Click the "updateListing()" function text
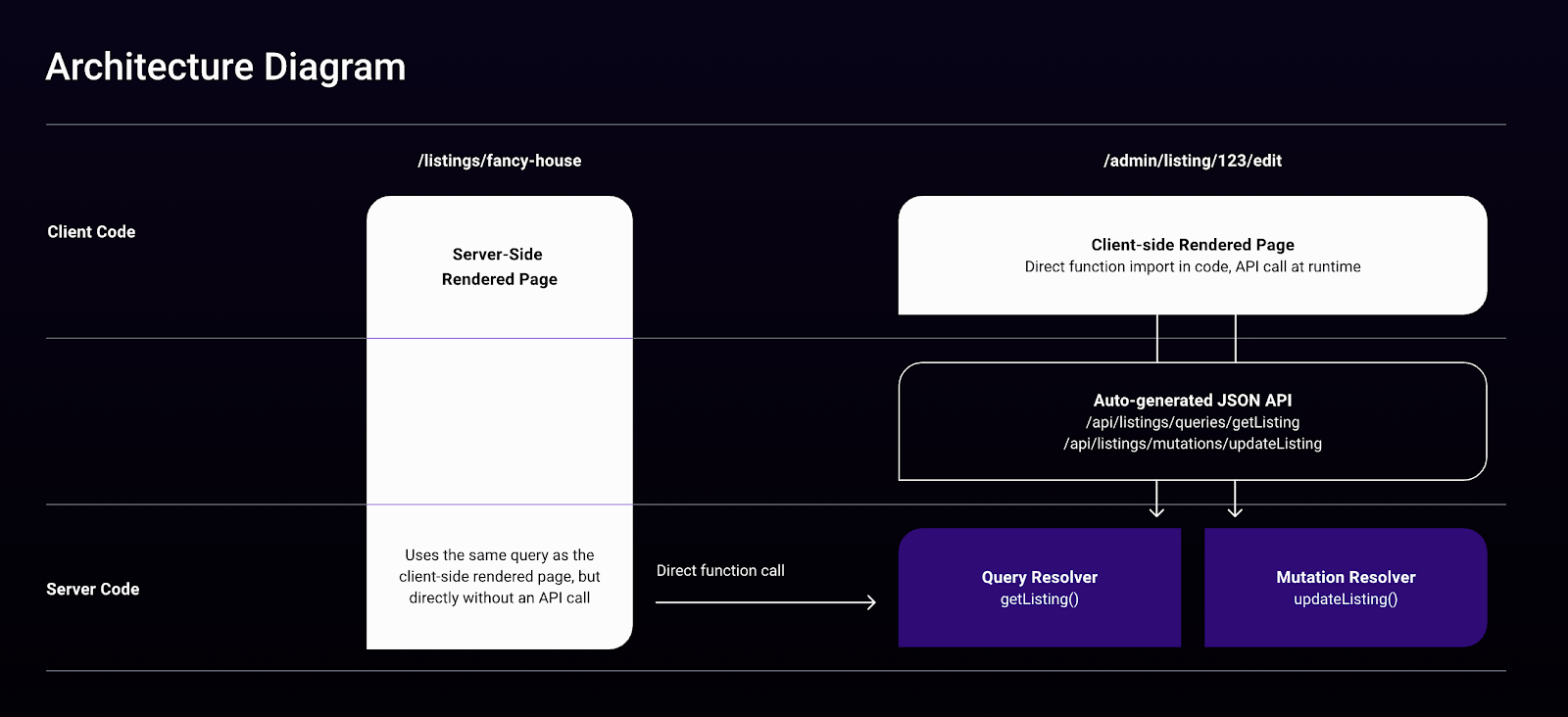Viewport: 1568px width, 717px height. click(x=1346, y=599)
